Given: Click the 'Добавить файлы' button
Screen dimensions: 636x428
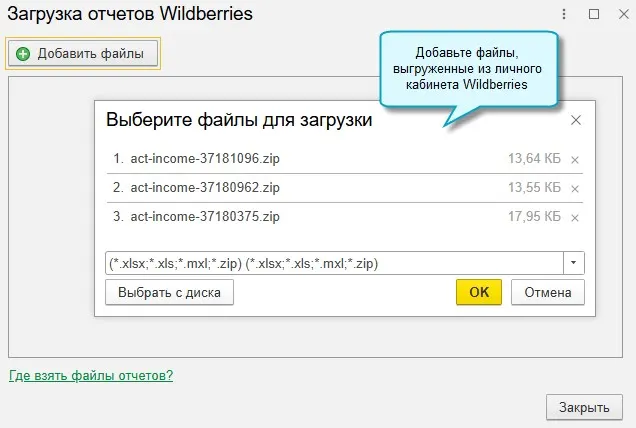Looking at the screenshot, I should [83, 54].
